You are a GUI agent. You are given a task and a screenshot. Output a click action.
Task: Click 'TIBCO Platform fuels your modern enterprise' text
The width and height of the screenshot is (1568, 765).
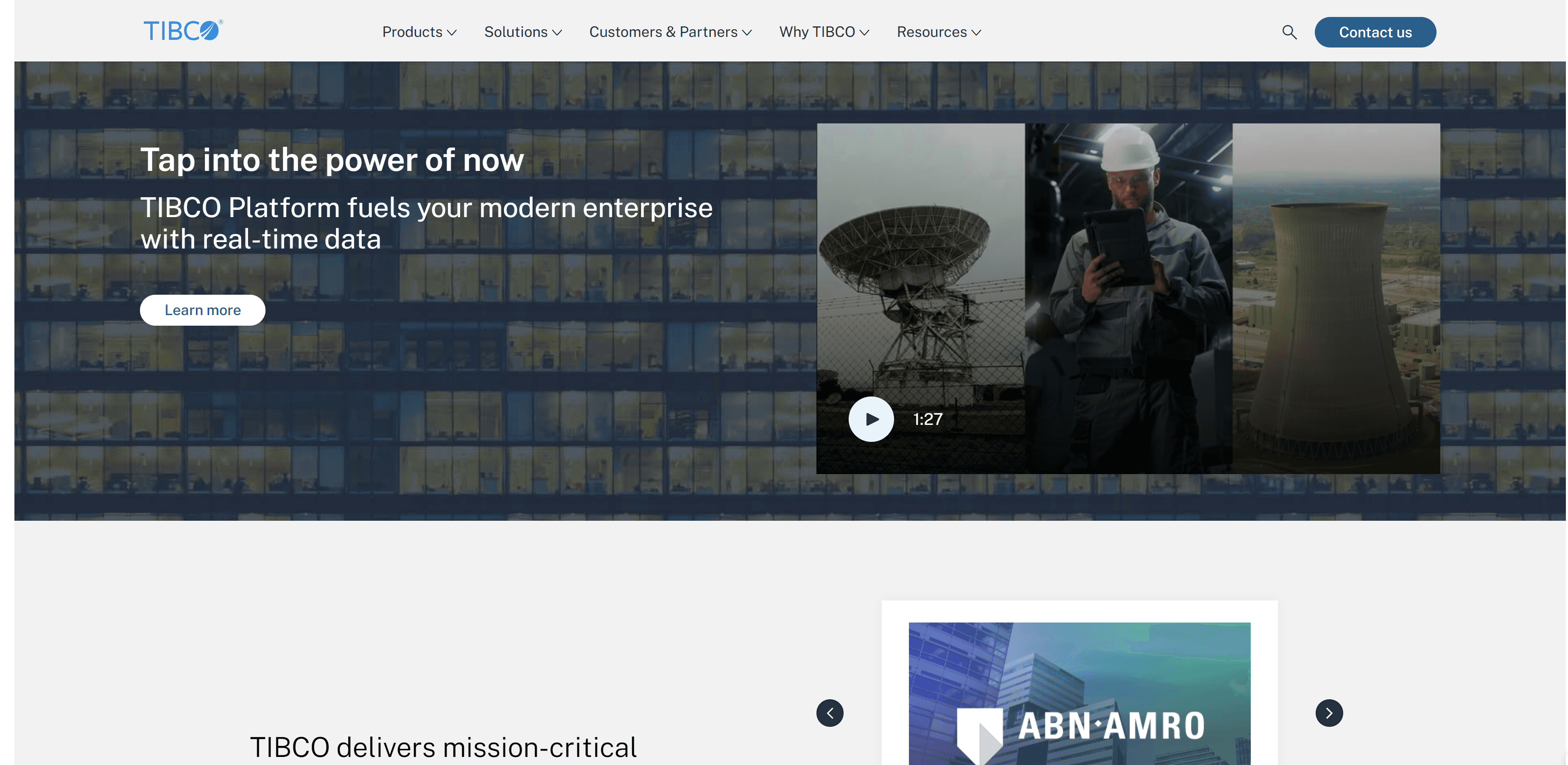click(427, 207)
